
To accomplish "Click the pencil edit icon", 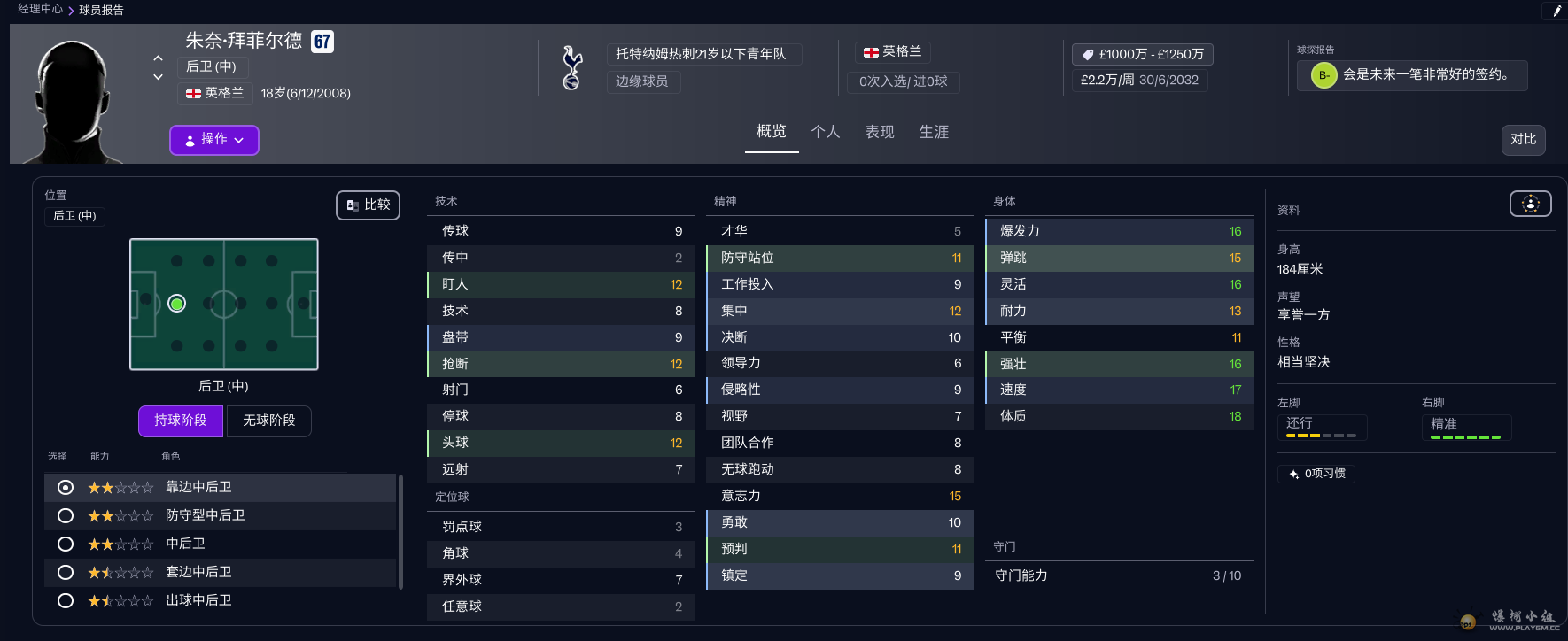I will (1556, 11).
